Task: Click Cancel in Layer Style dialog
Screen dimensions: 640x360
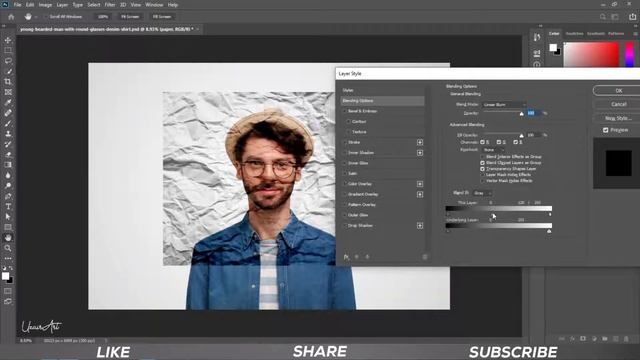Action: (618, 104)
